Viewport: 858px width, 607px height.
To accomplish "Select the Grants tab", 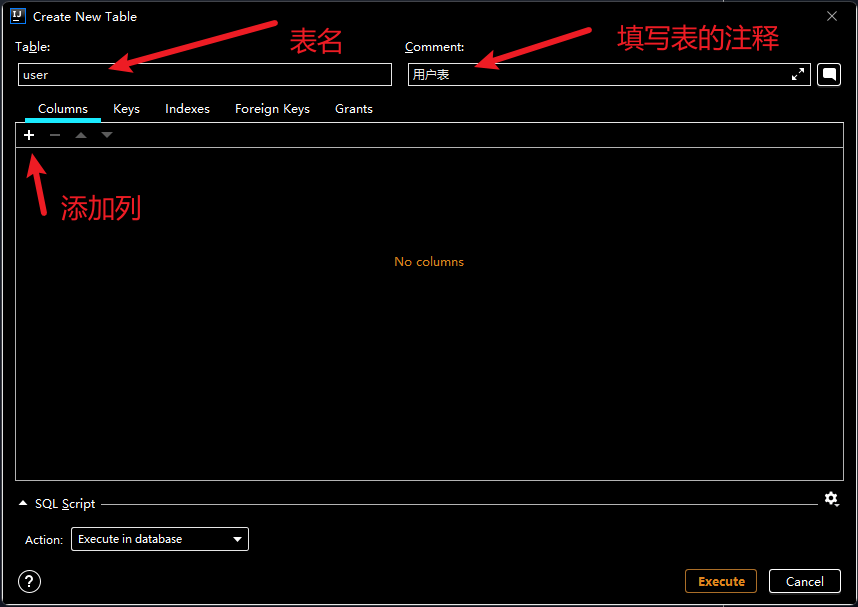I will (354, 109).
